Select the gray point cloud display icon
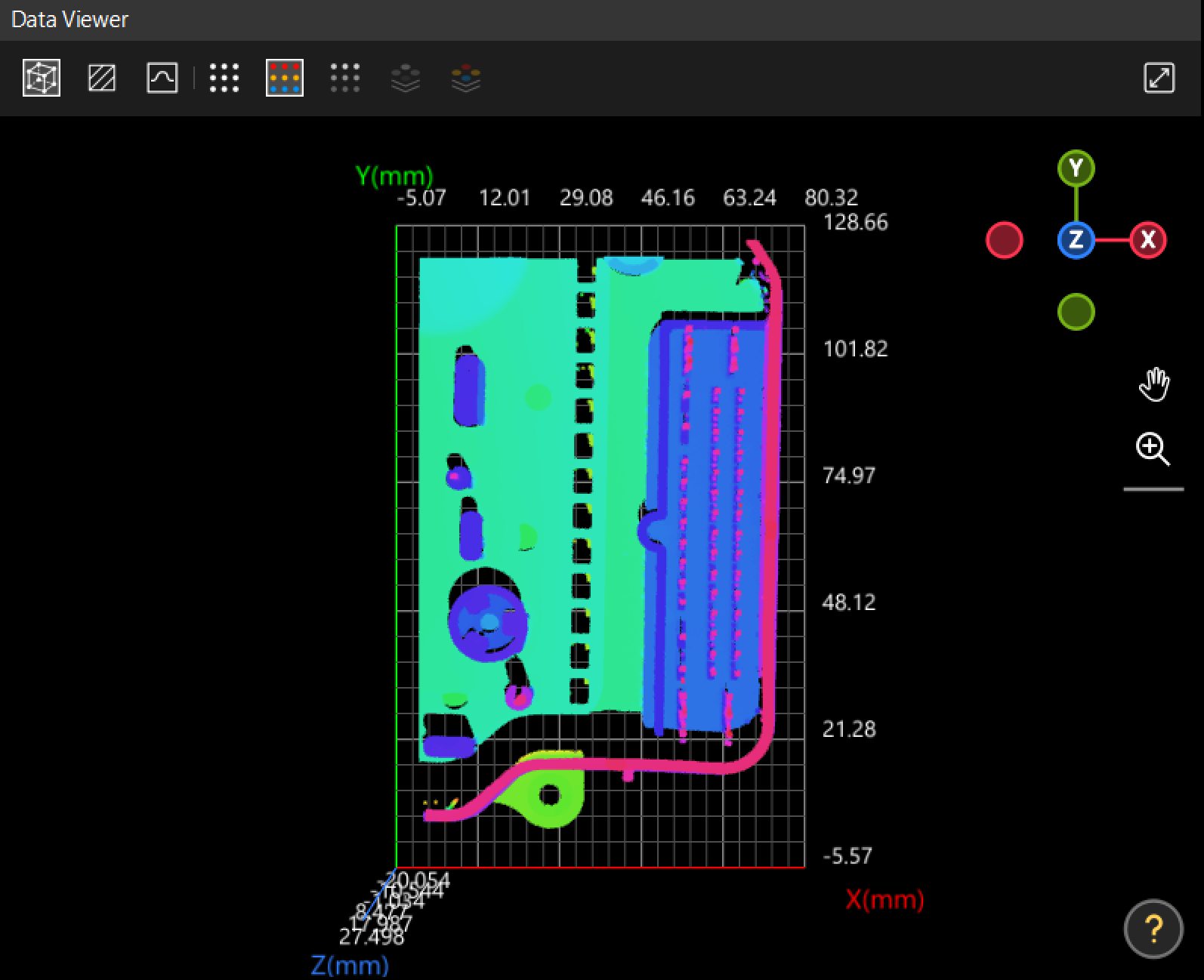The width and height of the screenshot is (1204, 980). pyautogui.click(x=345, y=78)
